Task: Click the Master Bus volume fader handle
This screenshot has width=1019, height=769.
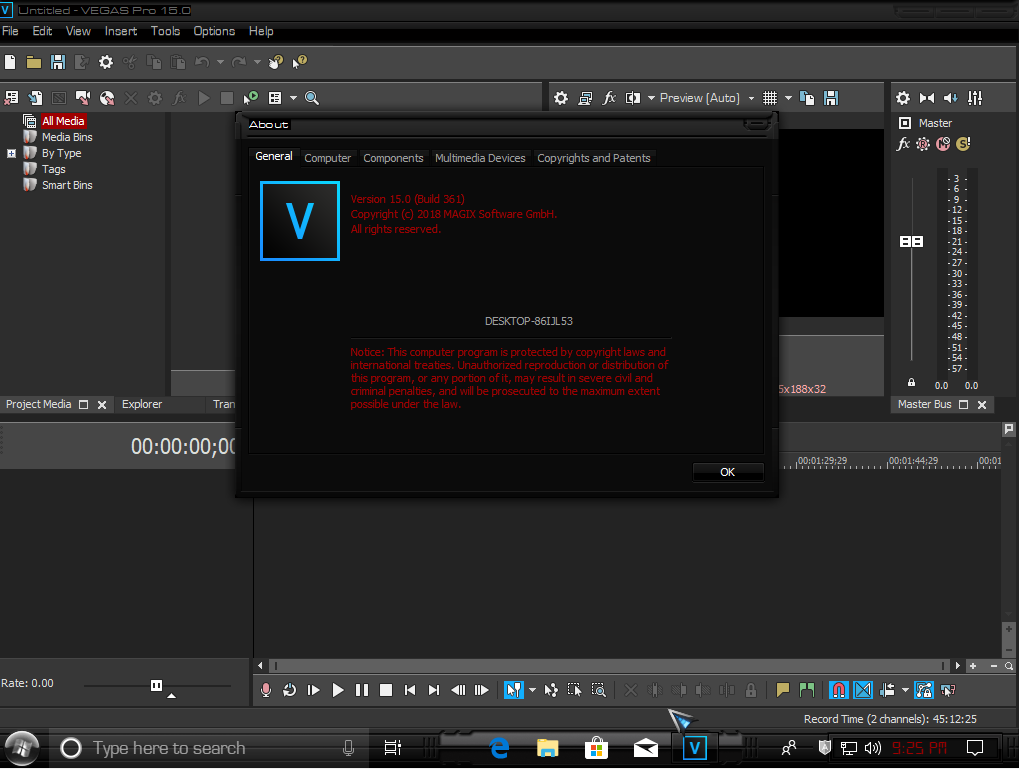Action: pyautogui.click(x=911, y=242)
